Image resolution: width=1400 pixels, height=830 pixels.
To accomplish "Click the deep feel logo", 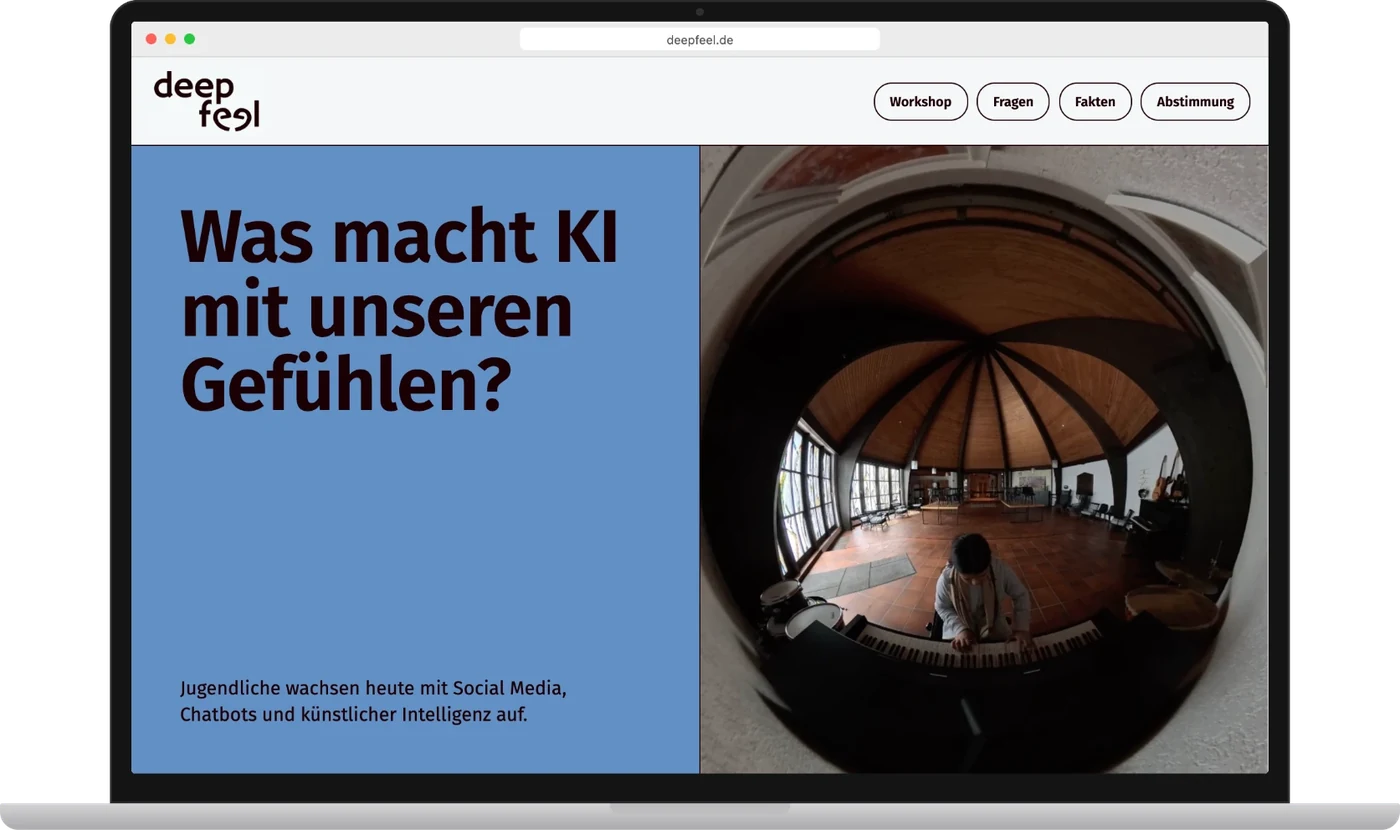I will pos(206,101).
